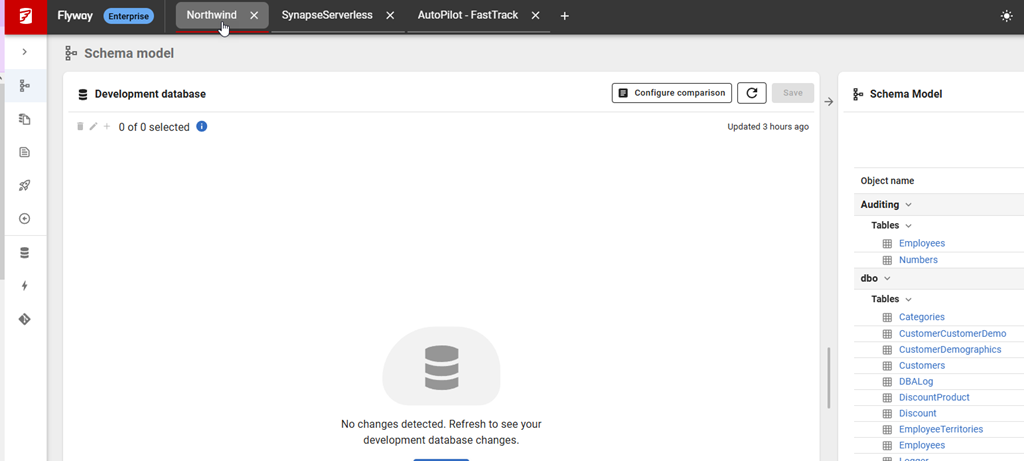Open Schema model page in sidebar
1024x461 pixels.
tap(24, 86)
